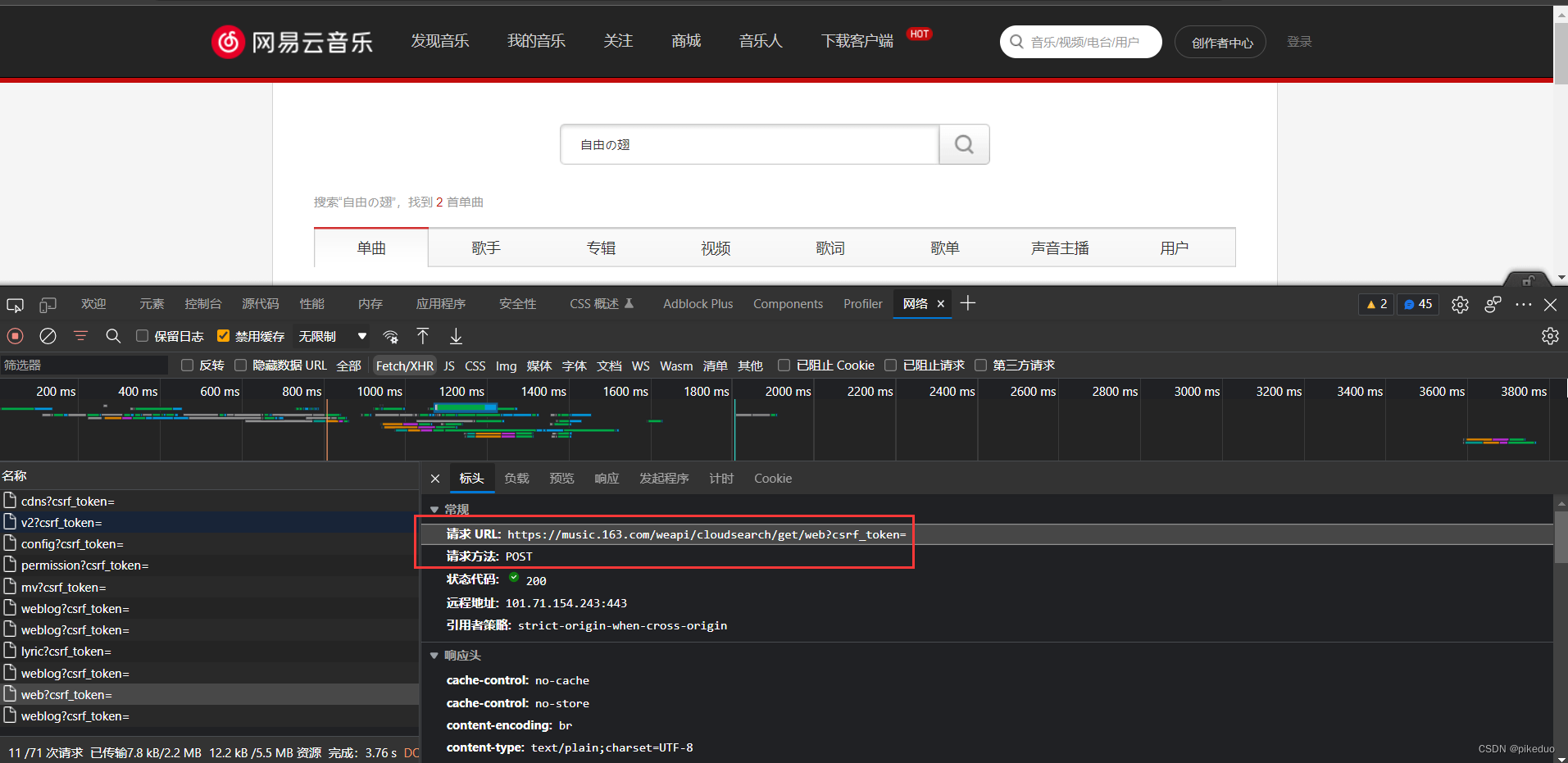Click the magnifier search button beside 自由の翅
The height and width of the screenshot is (763, 1568).
[964, 144]
